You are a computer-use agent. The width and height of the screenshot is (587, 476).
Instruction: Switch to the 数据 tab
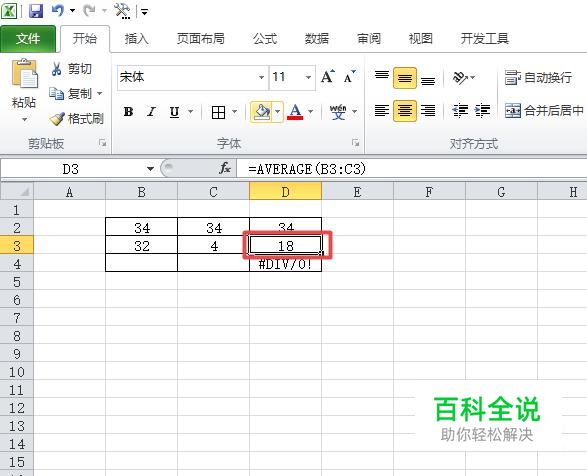tap(317, 39)
